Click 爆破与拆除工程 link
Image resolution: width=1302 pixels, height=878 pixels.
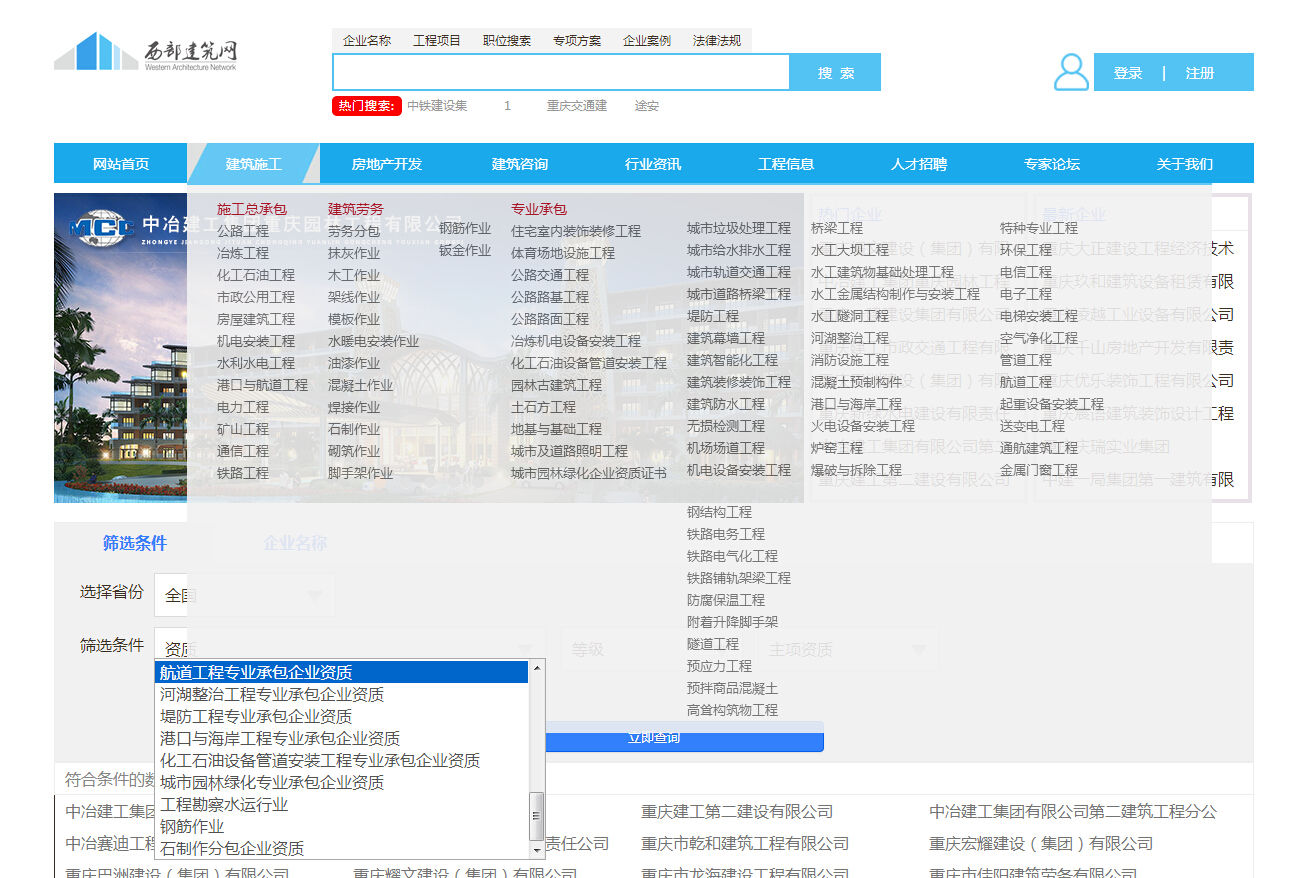pos(856,470)
